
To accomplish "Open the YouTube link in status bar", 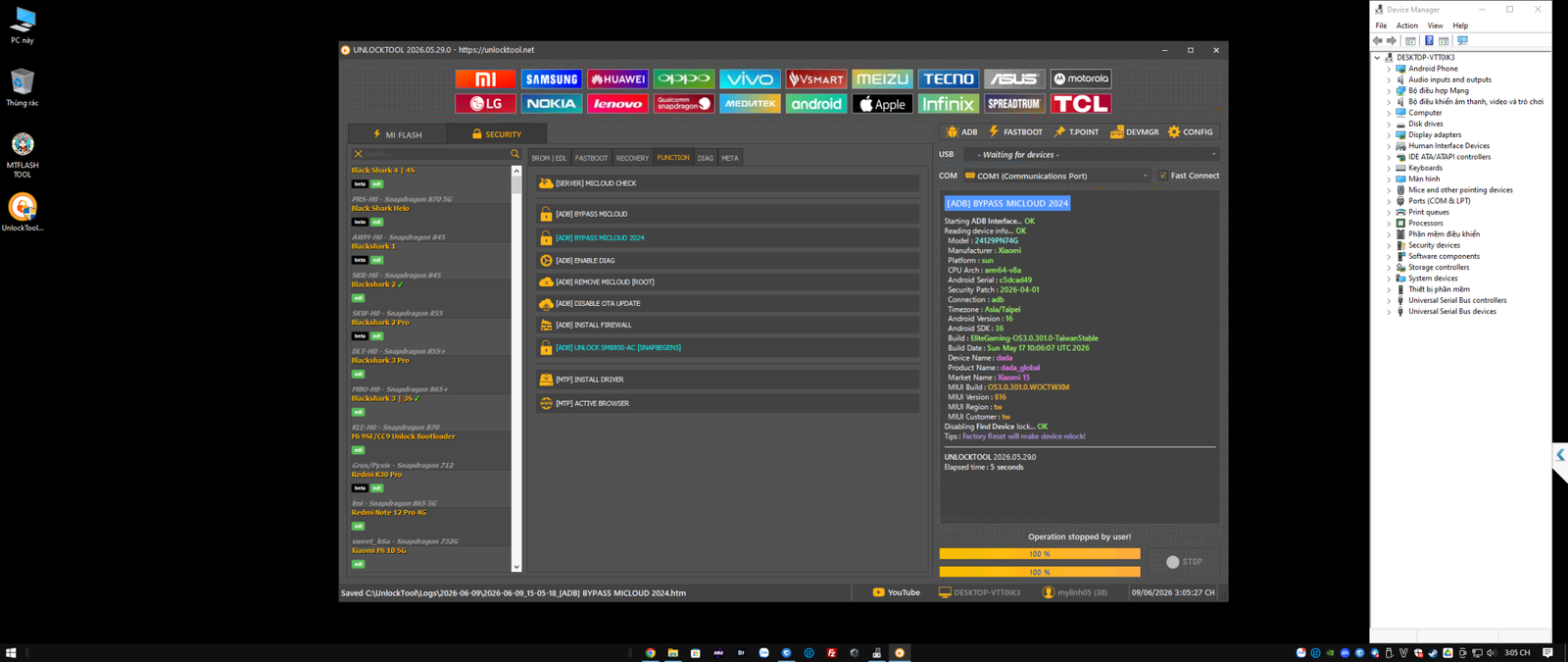I will 897,592.
